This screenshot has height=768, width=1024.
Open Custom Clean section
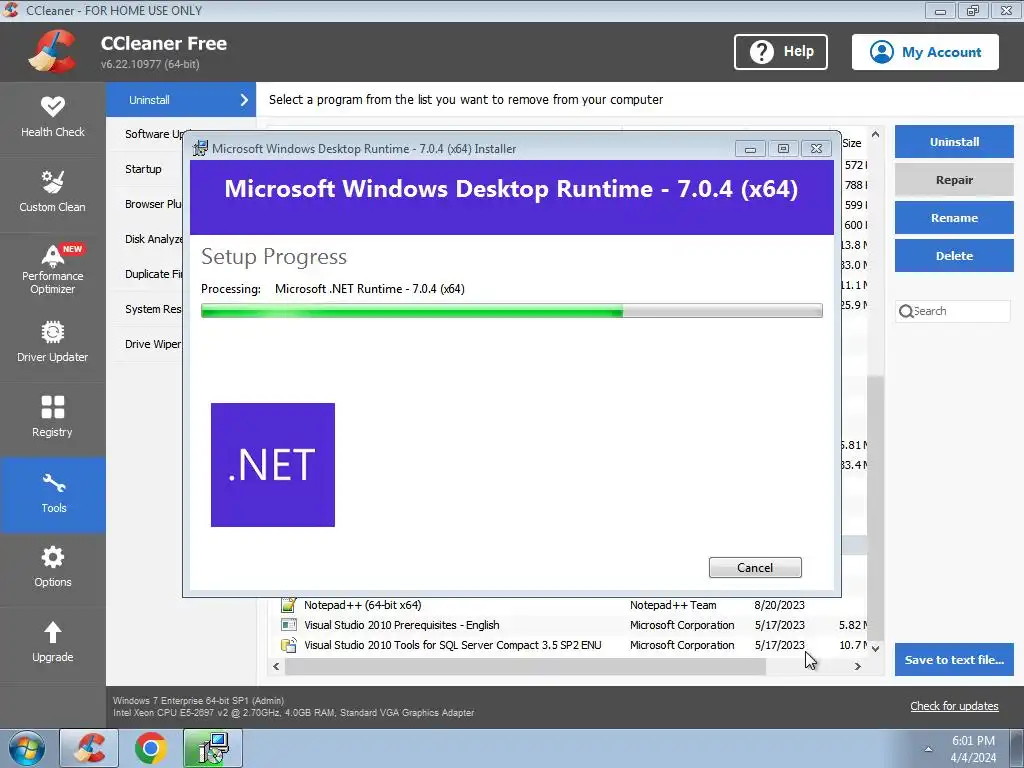coord(53,193)
